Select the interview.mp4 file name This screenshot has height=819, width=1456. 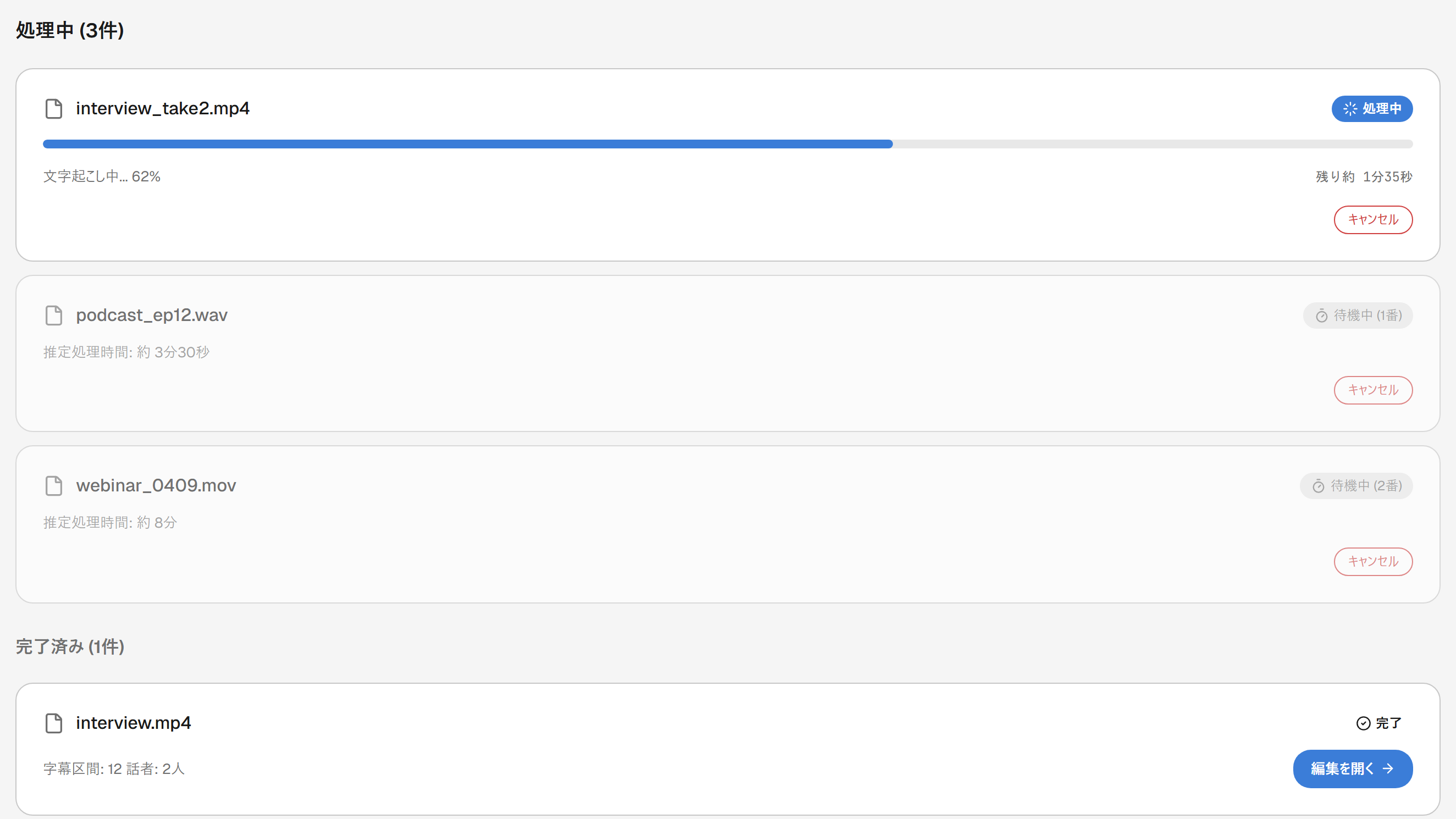pos(134,723)
